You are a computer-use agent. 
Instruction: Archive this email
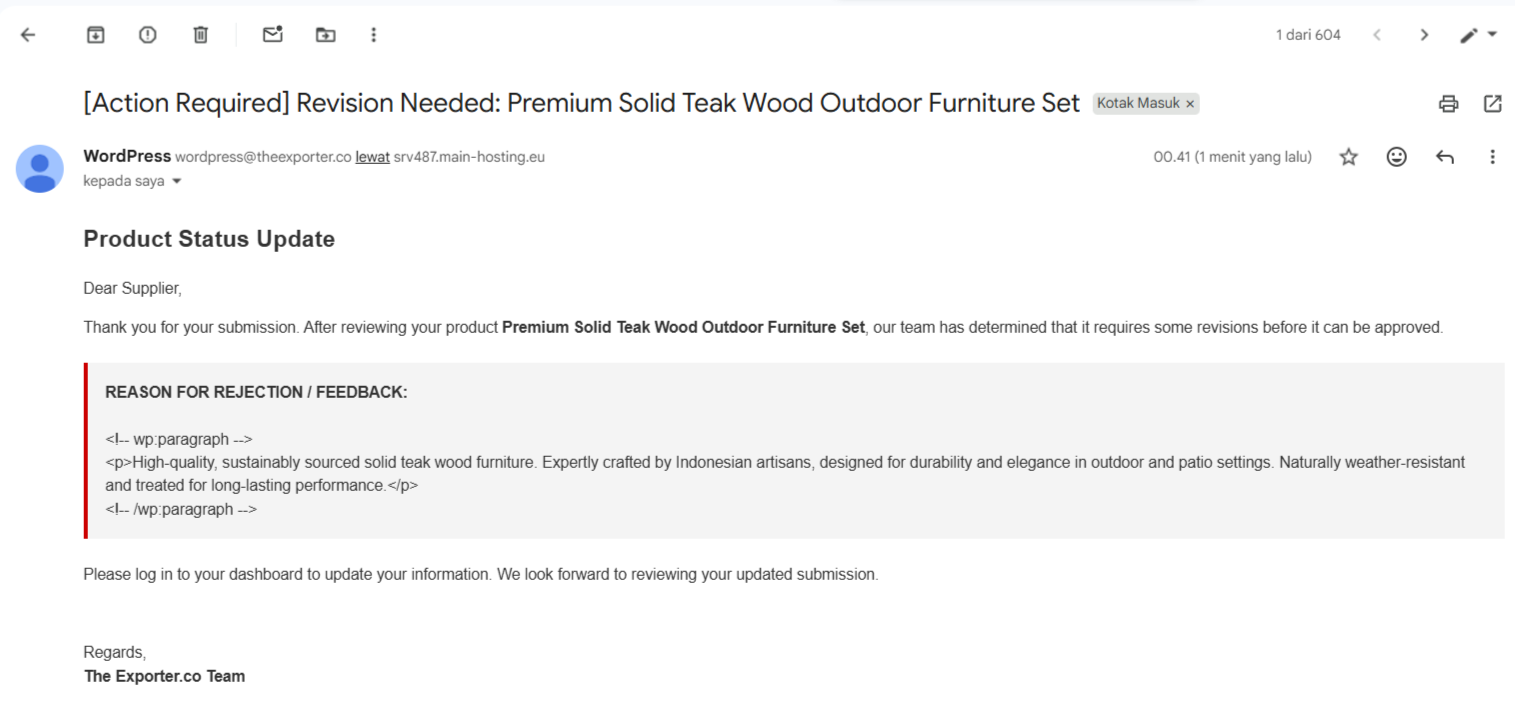point(95,35)
